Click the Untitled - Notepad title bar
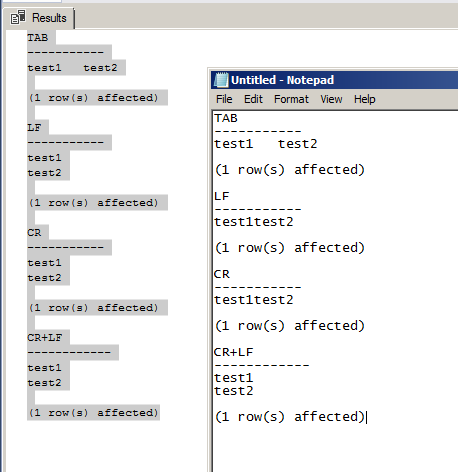 tap(334, 80)
